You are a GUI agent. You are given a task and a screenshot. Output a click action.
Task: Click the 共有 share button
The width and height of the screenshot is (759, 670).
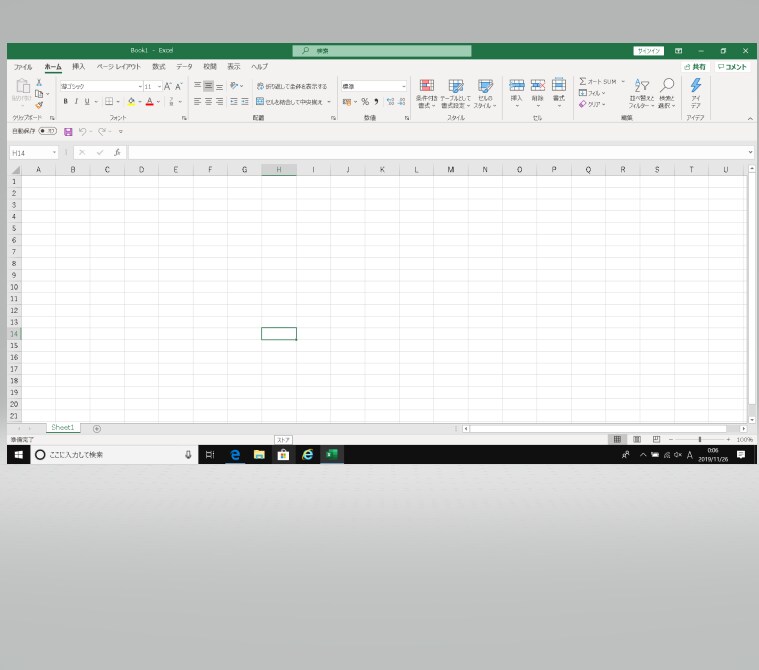[695, 67]
